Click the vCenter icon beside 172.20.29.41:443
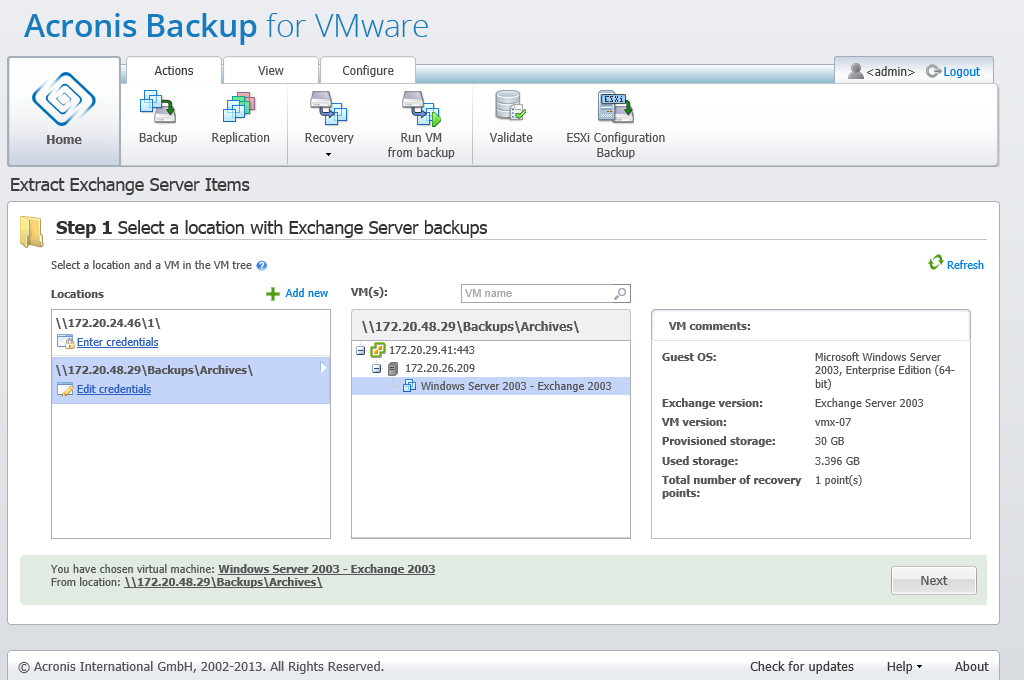 [377, 350]
